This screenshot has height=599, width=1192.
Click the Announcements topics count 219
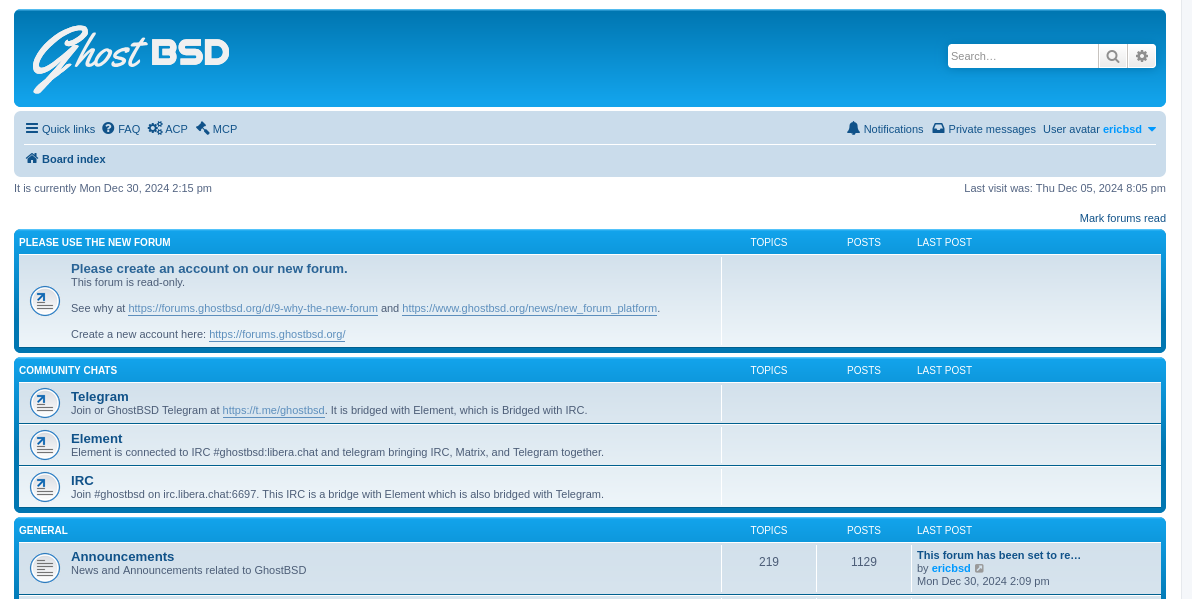tap(769, 562)
